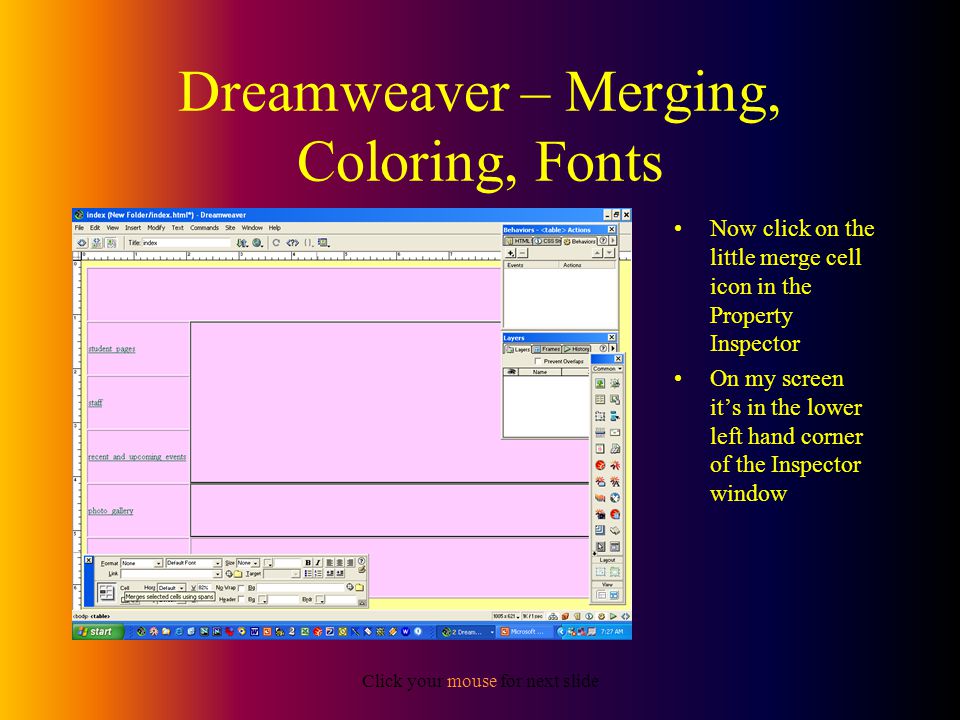Click the Code Navigation braces icon
This screenshot has height=720, width=960.
point(309,243)
